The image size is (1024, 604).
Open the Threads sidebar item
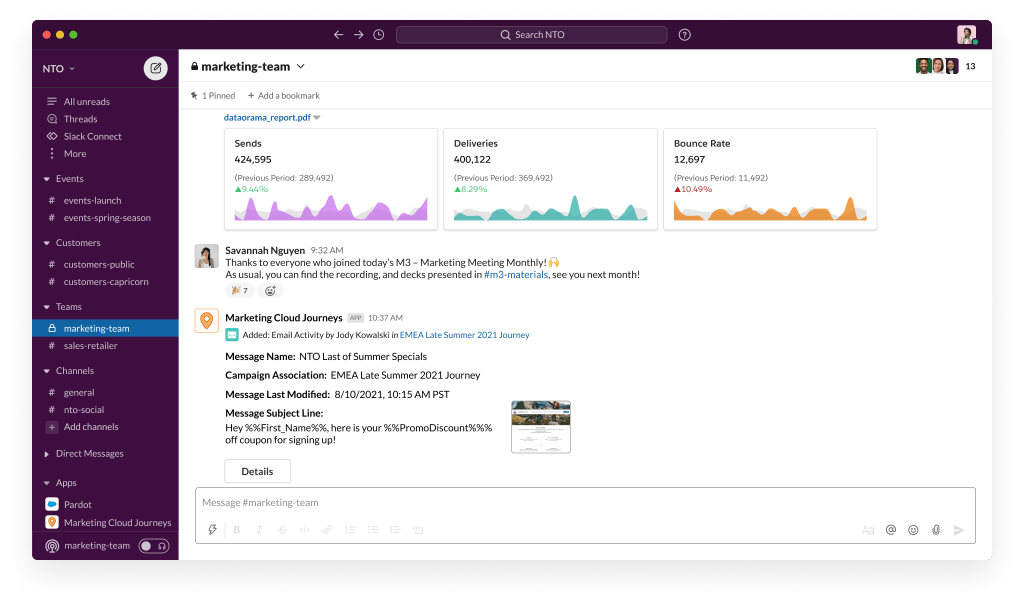[80, 119]
